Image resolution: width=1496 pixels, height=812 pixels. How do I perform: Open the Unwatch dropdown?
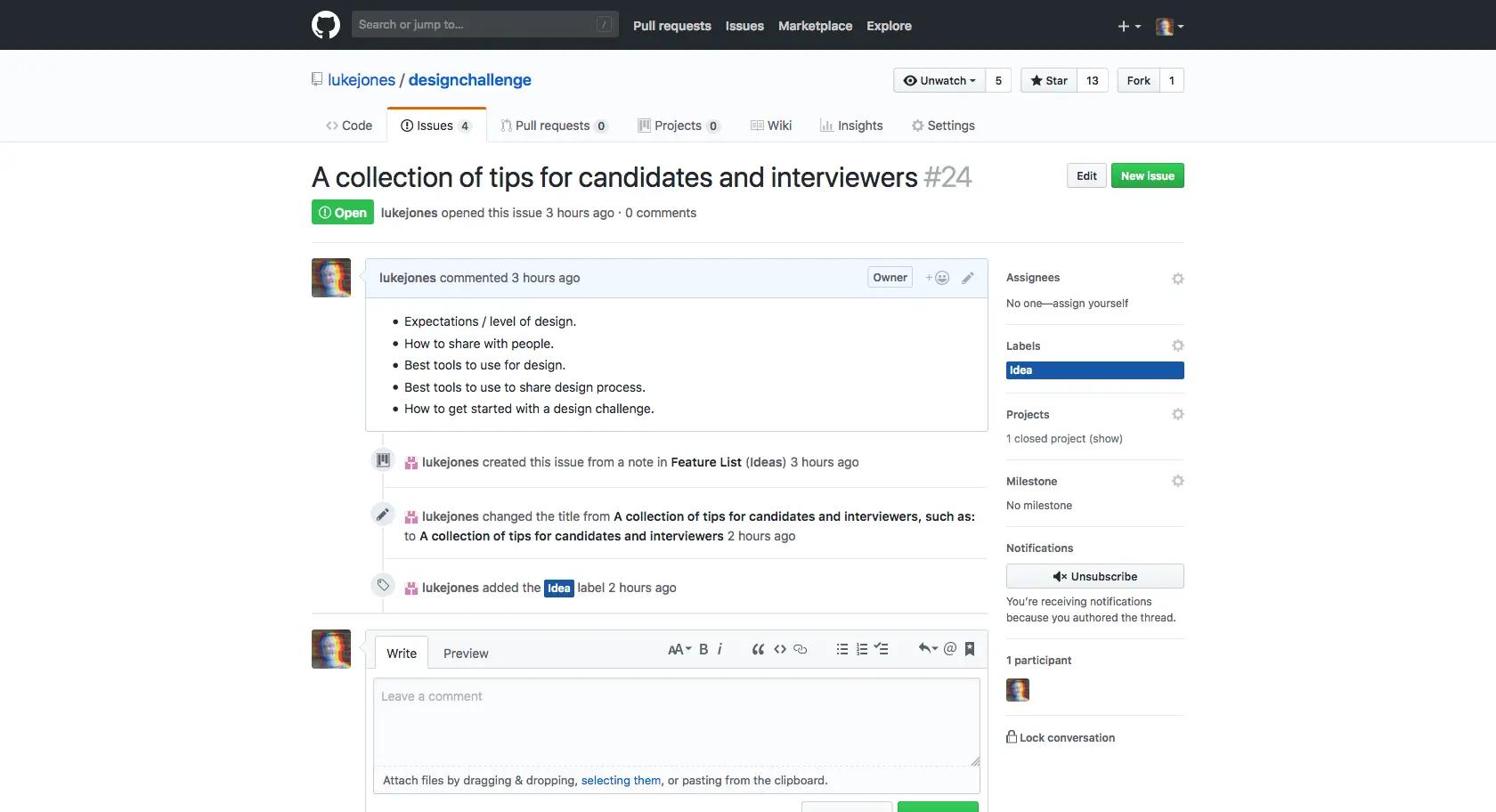(939, 80)
